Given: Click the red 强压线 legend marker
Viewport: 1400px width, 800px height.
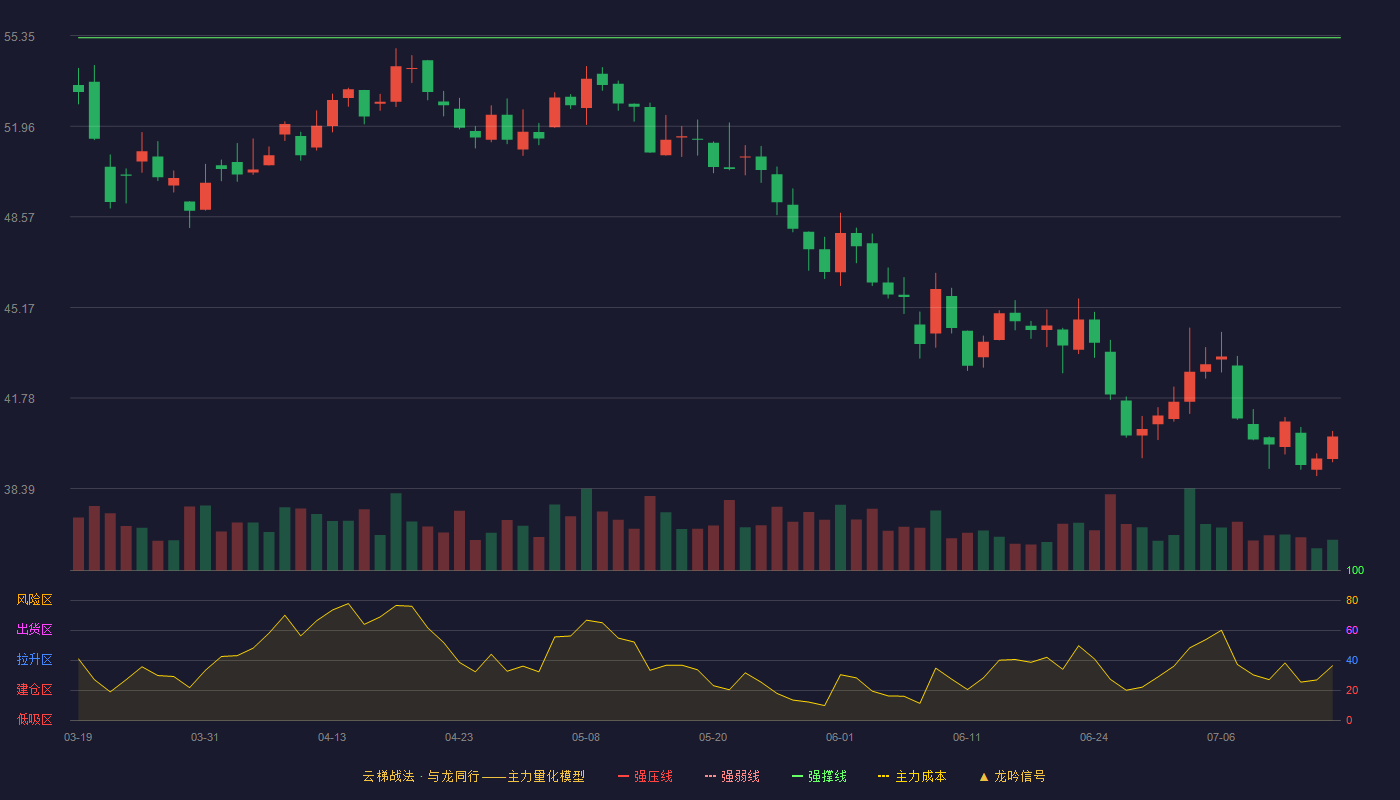Looking at the screenshot, I should (624, 776).
